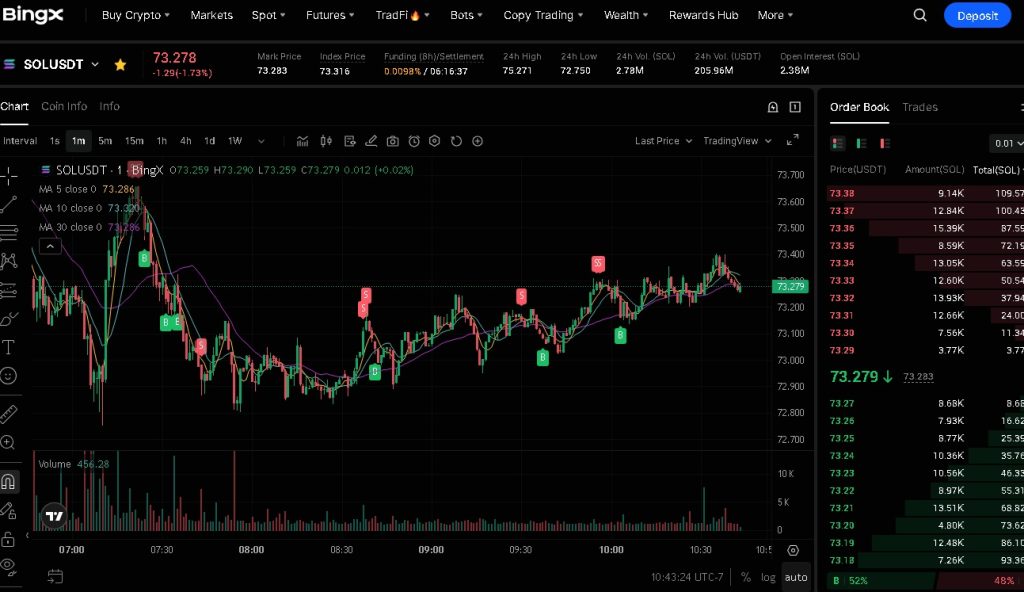Toggle the SOLUSDT favorite star
Screen dimensions: 1024x592
[x=120, y=65]
